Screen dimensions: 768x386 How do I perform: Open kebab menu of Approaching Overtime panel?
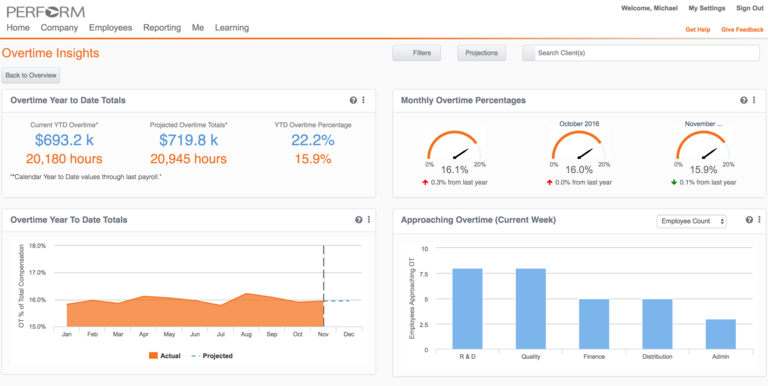759,220
